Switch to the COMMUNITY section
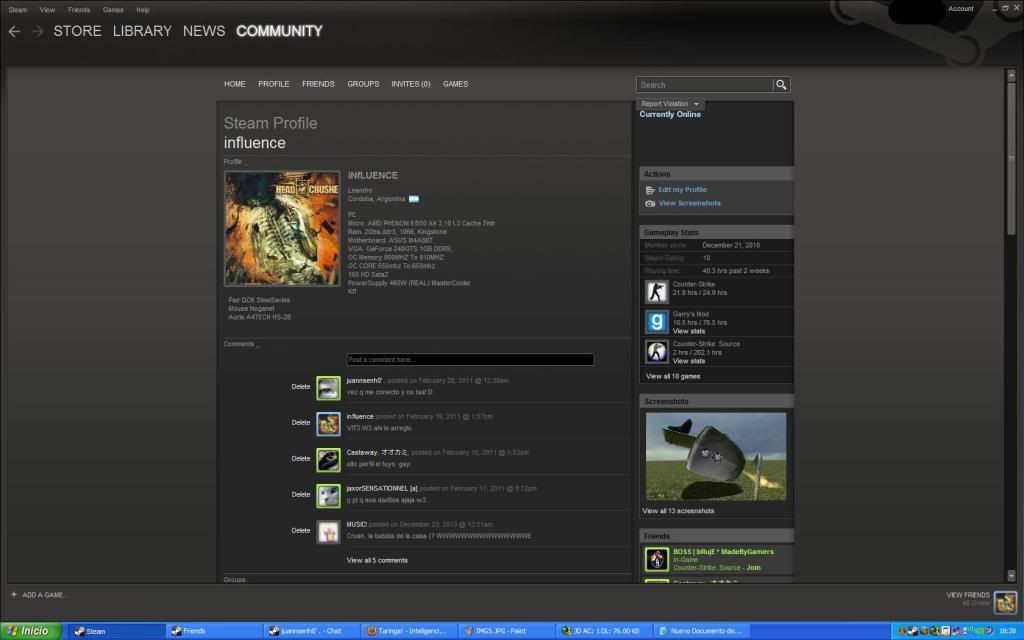 (x=280, y=31)
